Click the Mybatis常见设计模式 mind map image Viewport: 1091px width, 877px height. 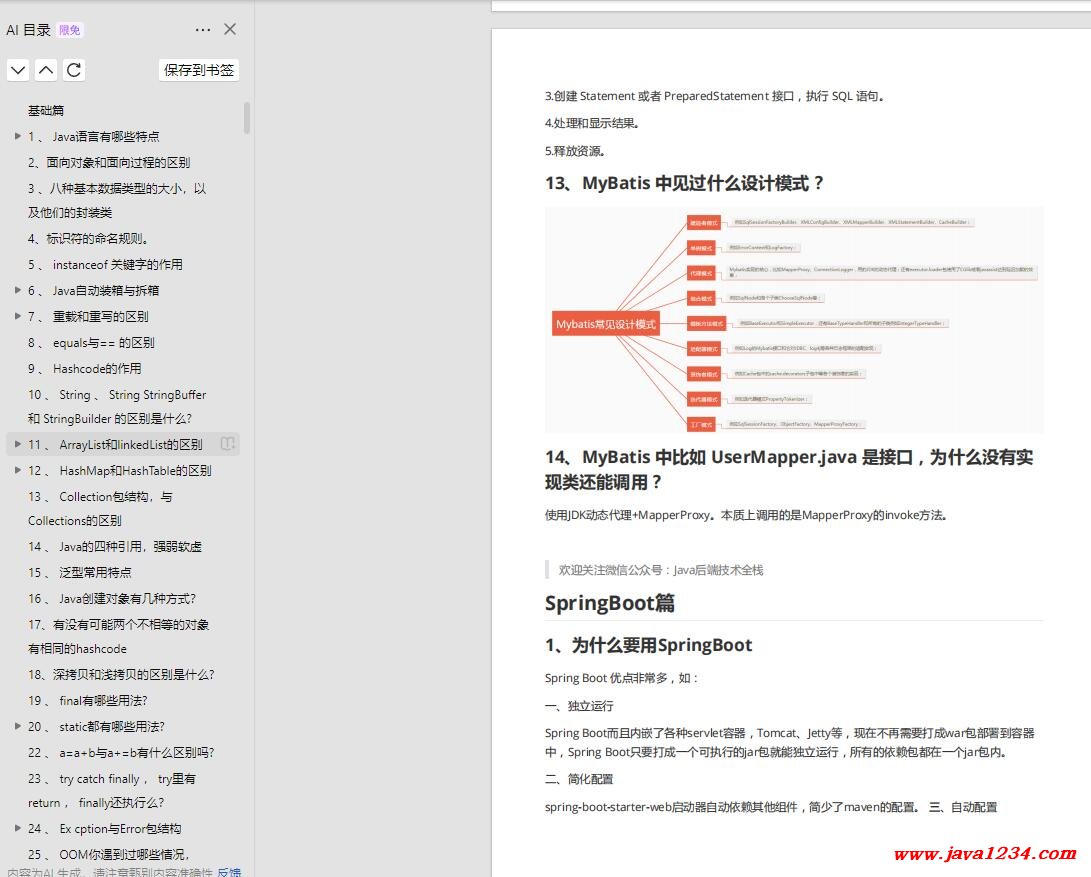coord(794,320)
